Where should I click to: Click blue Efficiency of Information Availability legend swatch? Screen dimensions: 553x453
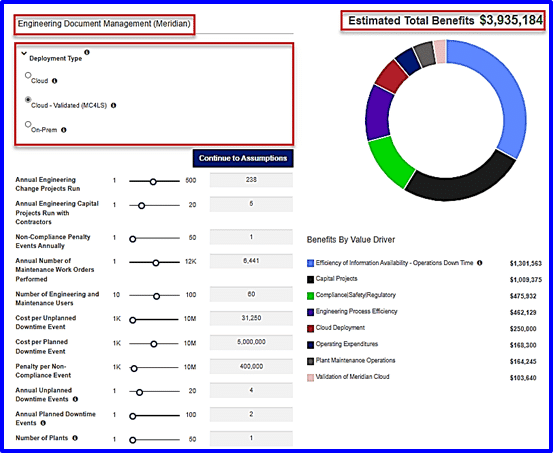point(310,263)
